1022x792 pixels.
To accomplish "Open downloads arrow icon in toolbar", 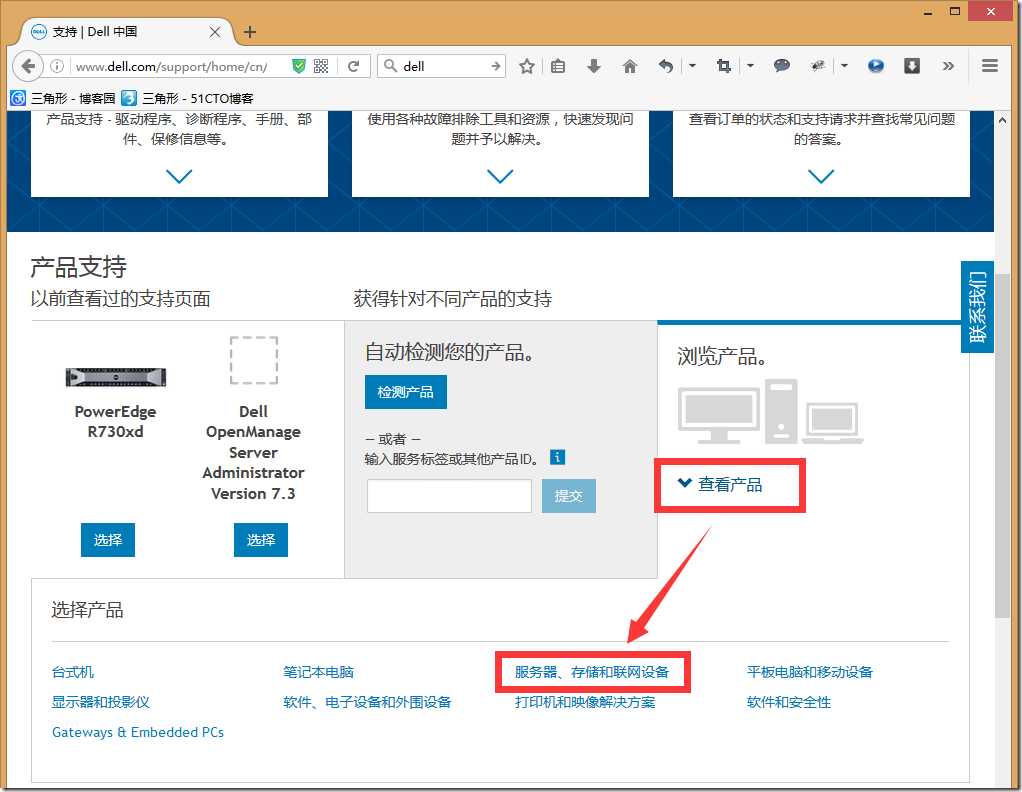I will (x=594, y=66).
